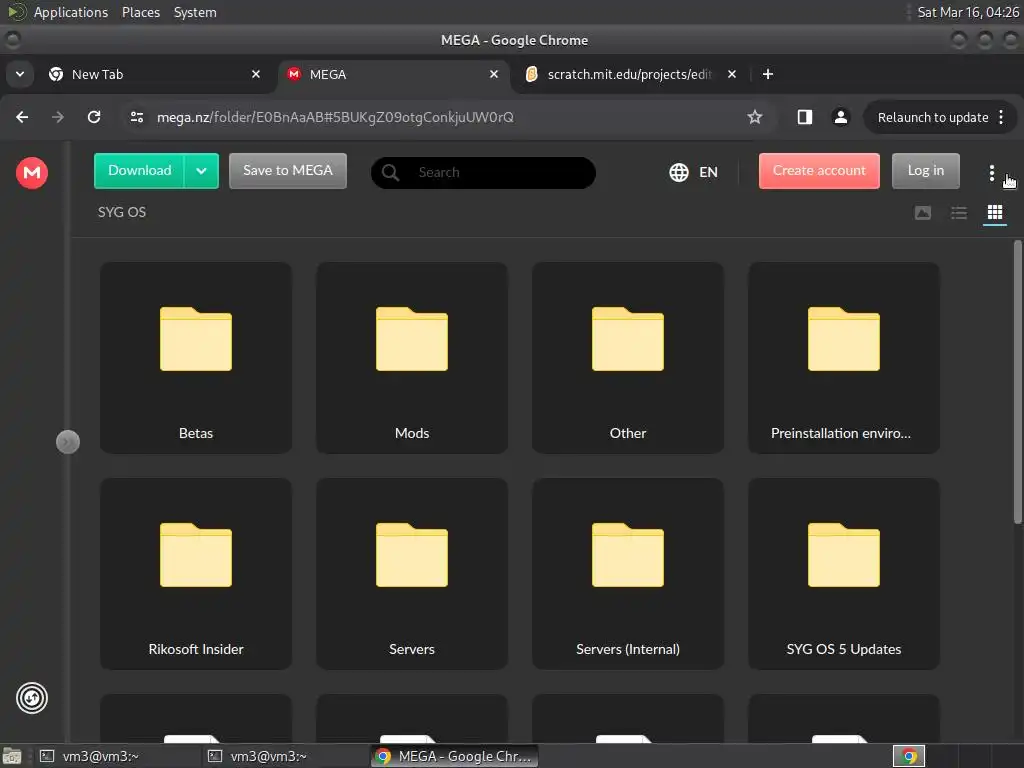View site information icon
Image resolution: width=1024 pixels, height=768 pixels.
click(136, 117)
